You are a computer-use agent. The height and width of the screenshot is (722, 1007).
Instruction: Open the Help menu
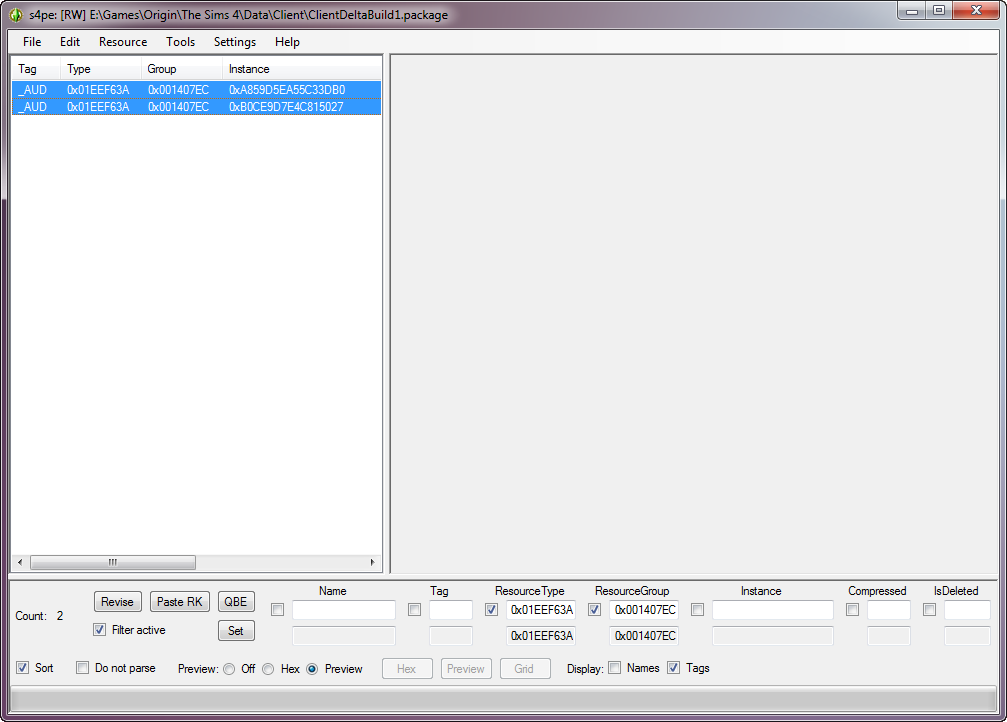(x=287, y=42)
